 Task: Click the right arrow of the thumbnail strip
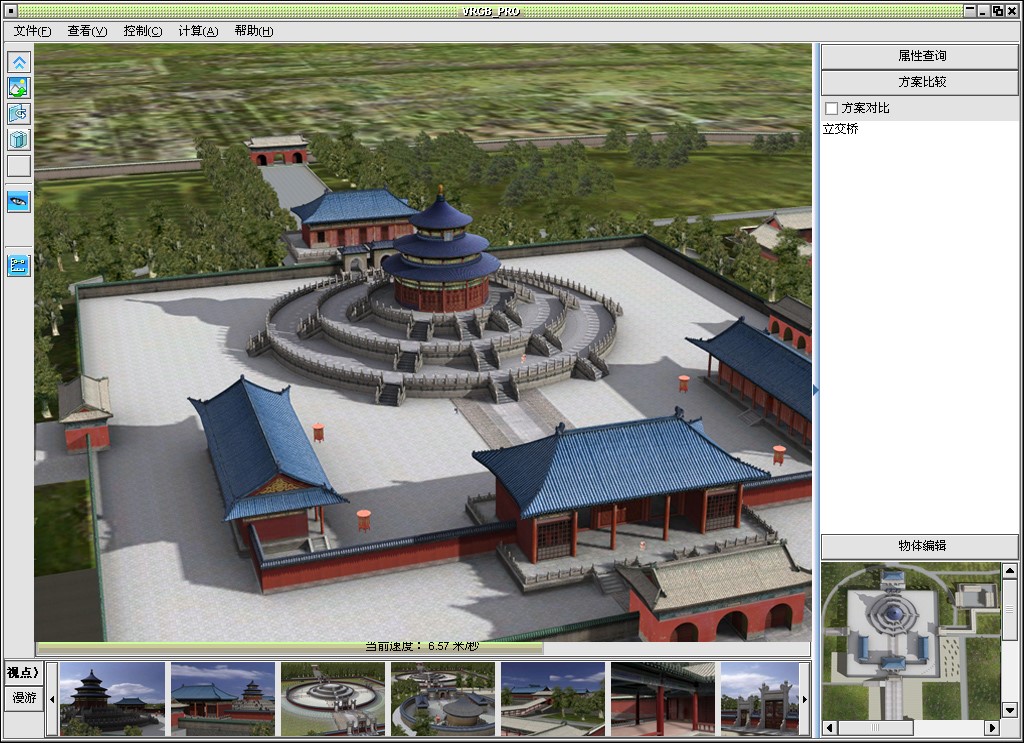click(x=805, y=699)
